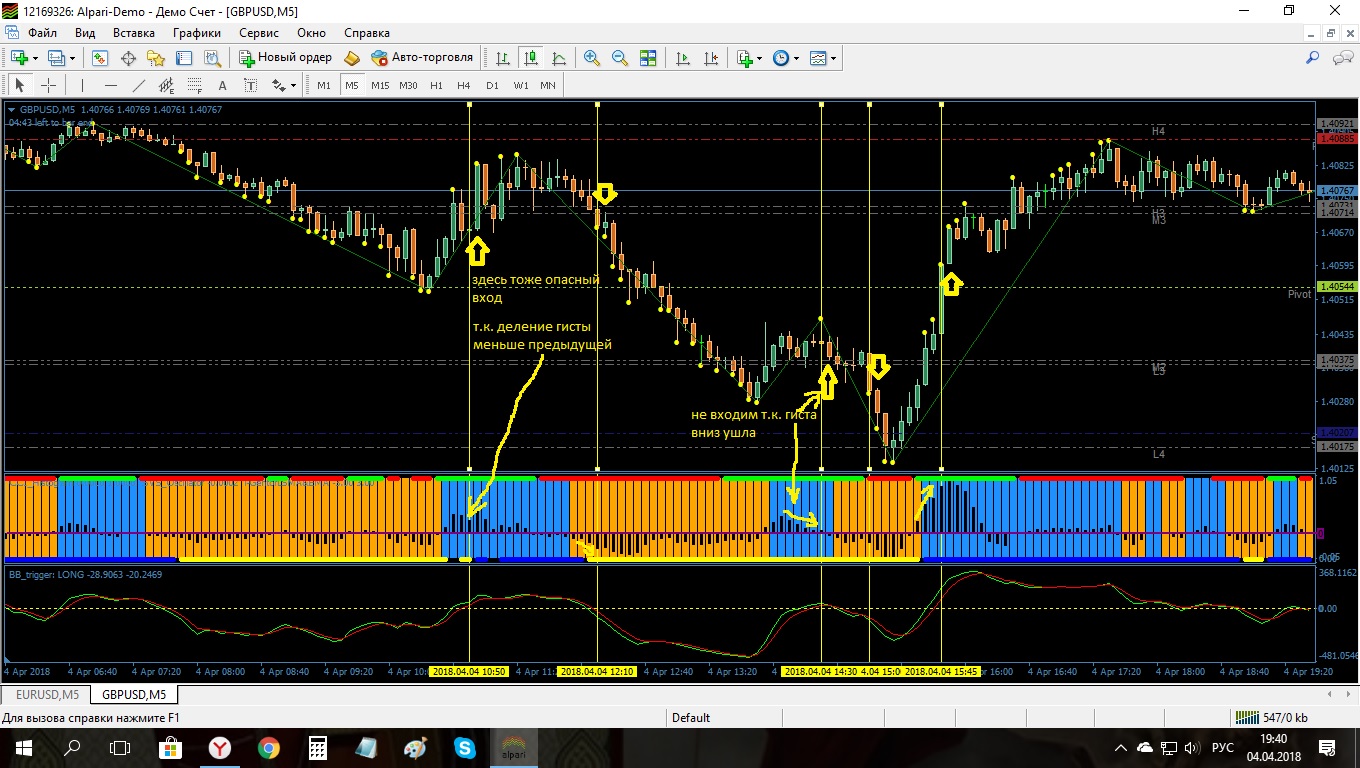Select the trendline tool
Screen dimensions: 1360x768
(x=139, y=85)
